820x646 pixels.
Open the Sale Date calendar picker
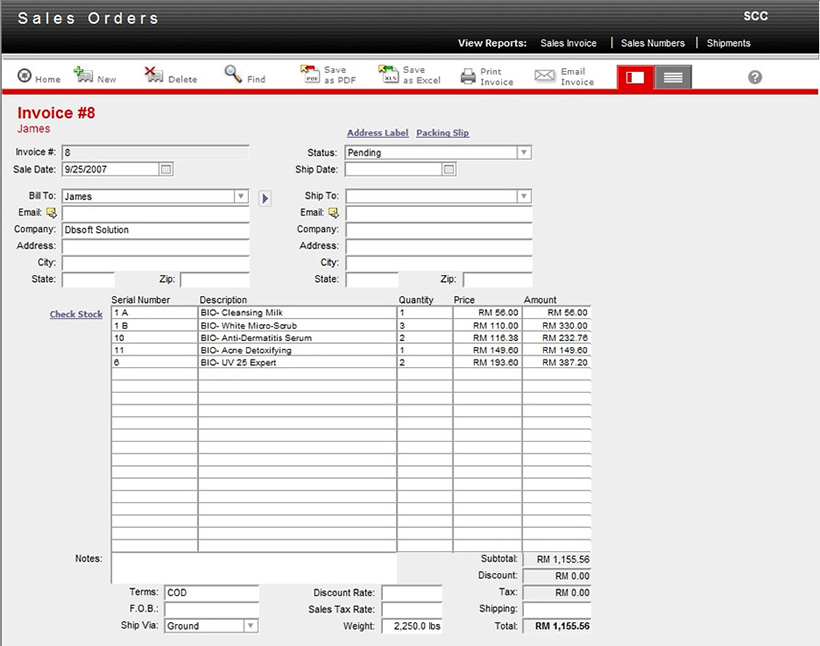pos(166,170)
